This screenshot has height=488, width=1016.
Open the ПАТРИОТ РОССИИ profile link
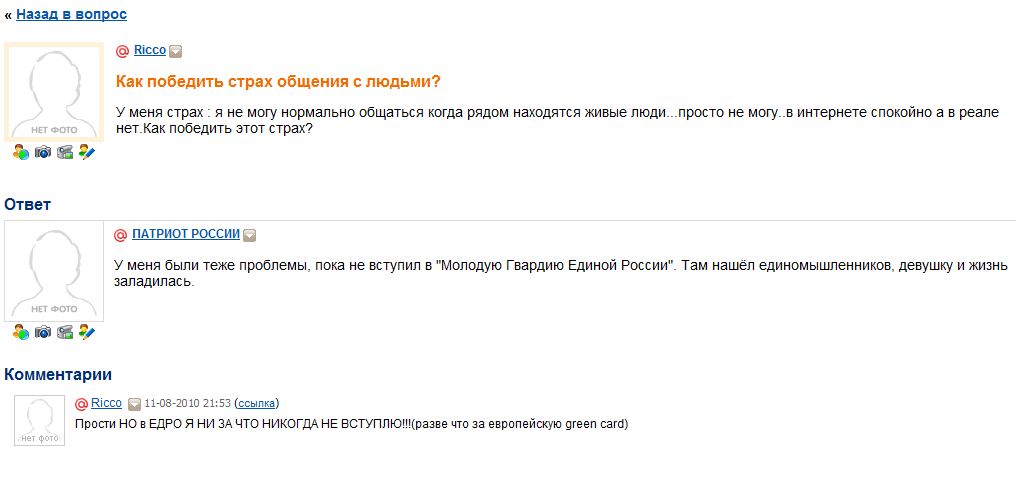point(186,234)
